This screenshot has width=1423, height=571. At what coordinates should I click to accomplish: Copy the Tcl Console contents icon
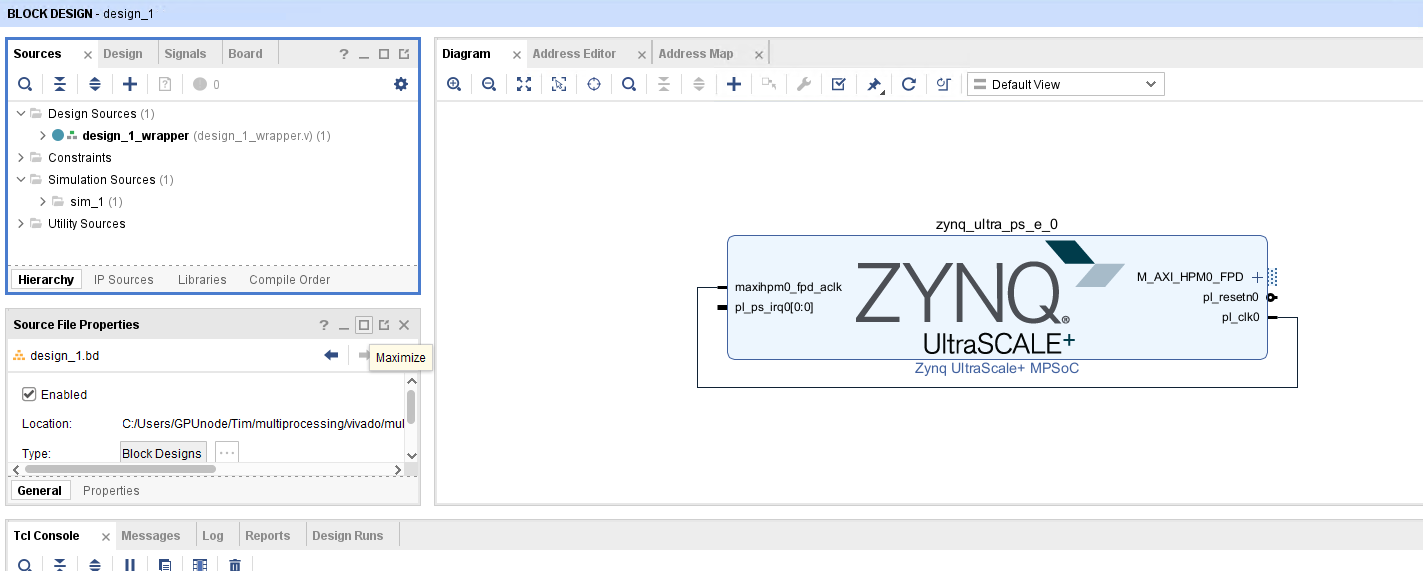(165, 565)
